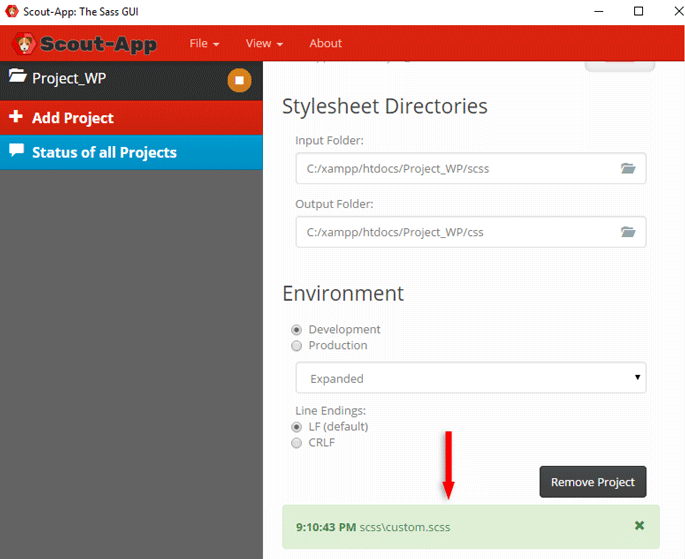
Task: Click the speech bubble status icon
Action: 17,150
